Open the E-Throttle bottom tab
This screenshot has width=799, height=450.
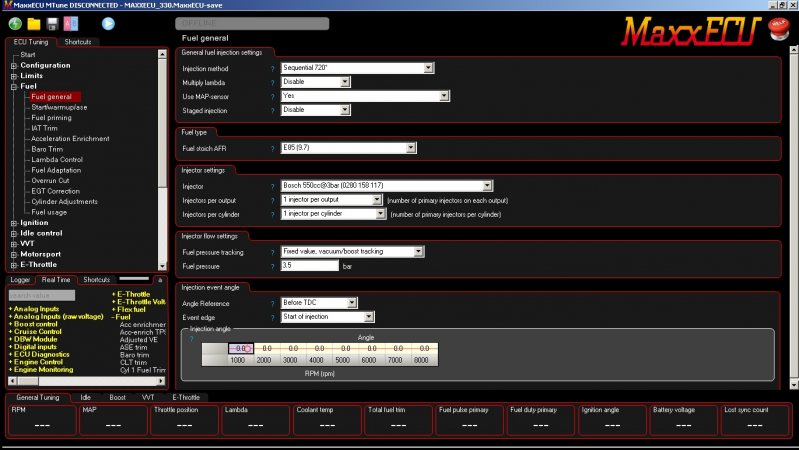click(x=186, y=398)
